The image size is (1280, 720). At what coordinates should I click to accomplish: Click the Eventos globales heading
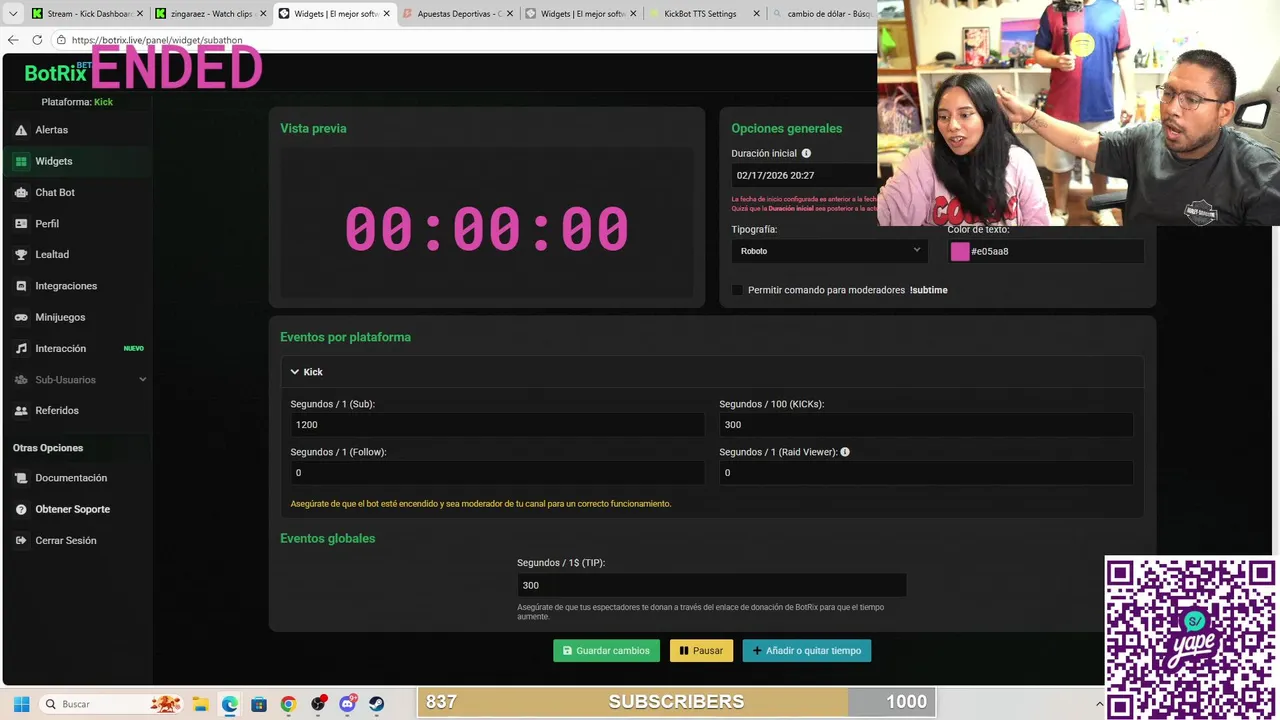coord(327,538)
